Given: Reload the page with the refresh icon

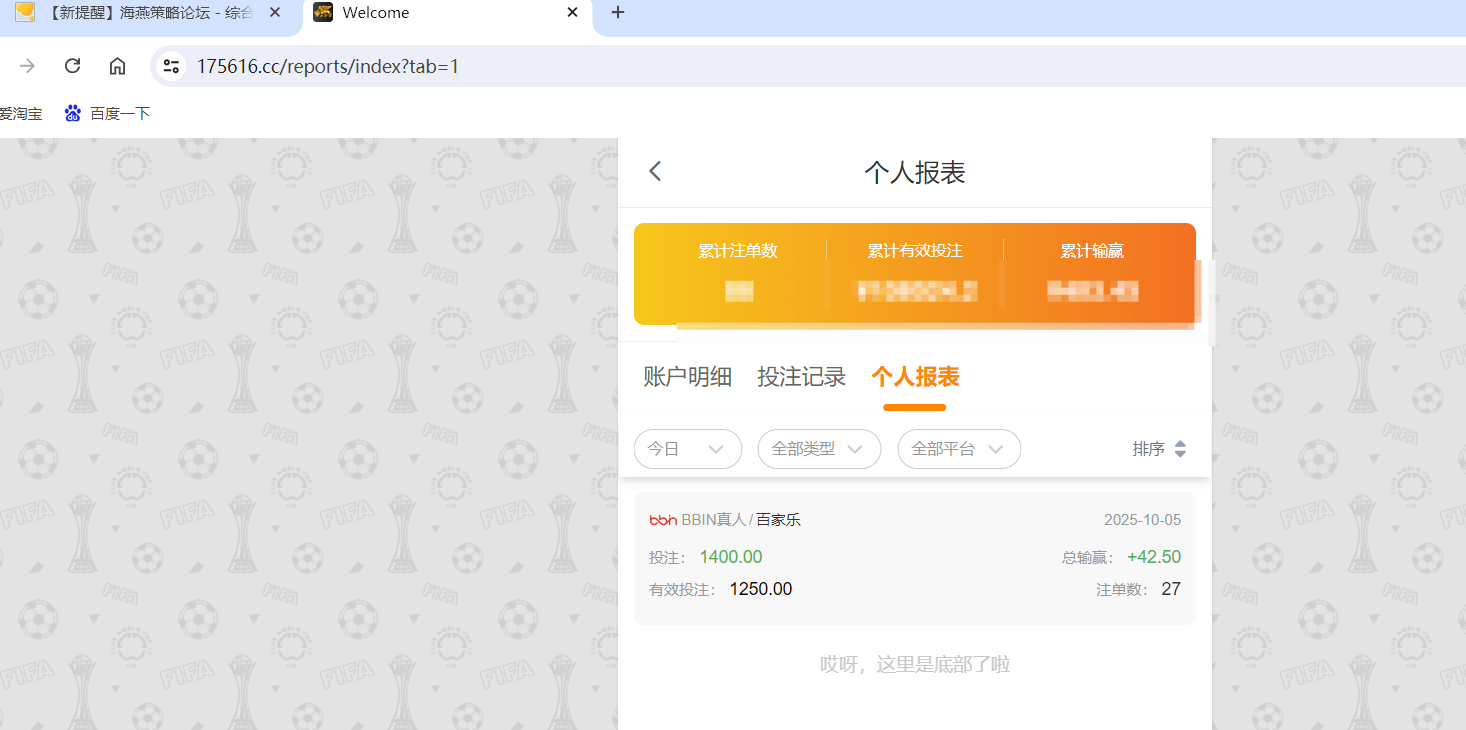Looking at the screenshot, I should (71, 65).
